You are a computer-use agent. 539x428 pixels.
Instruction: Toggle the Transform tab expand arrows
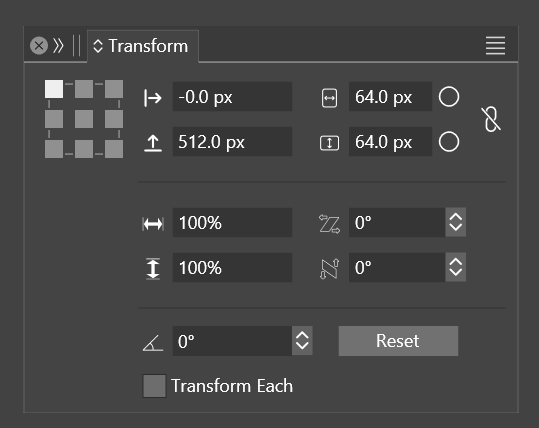click(98, 46)
